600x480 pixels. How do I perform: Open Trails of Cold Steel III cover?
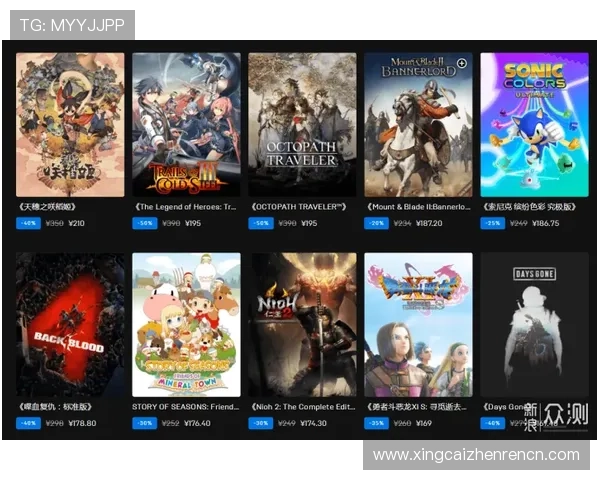pyautogui.click(x=186, y=125)
